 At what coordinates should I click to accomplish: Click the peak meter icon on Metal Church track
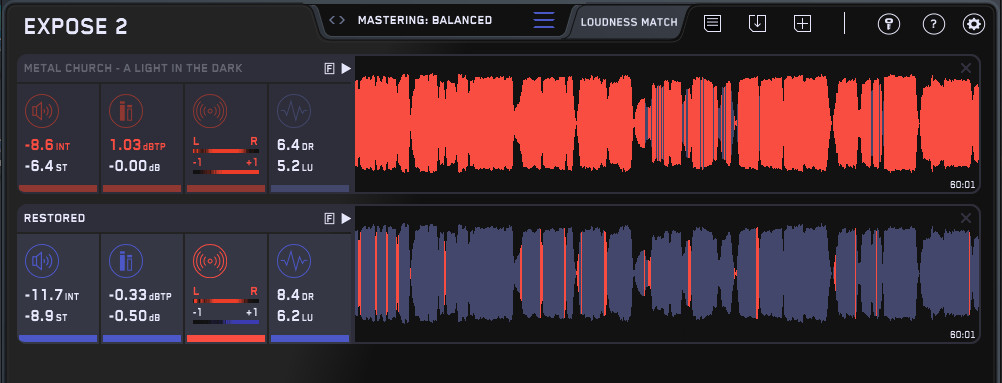tap(126, 111)
